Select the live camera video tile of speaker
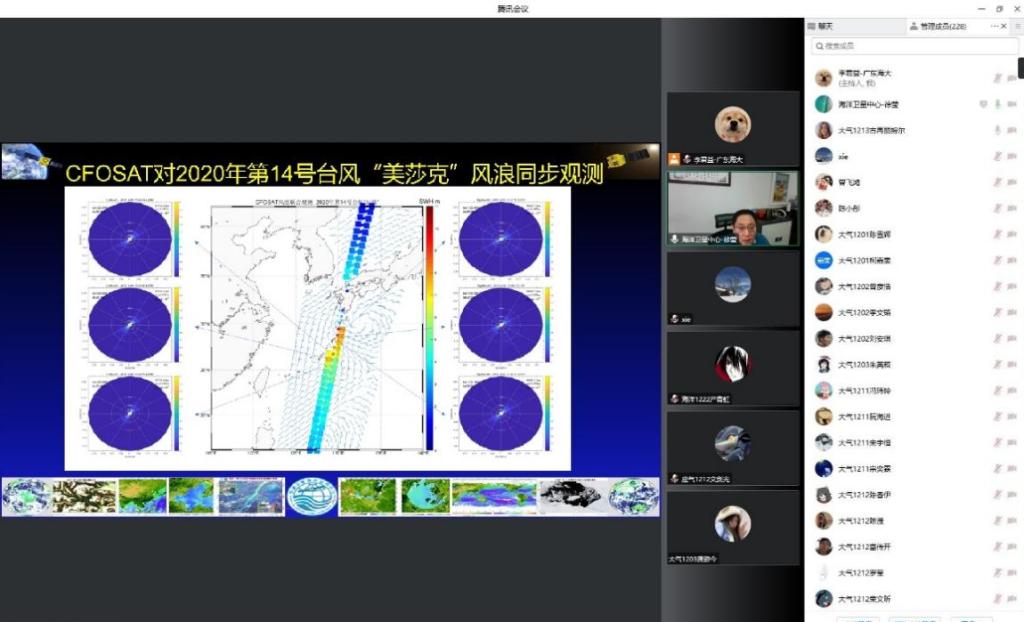This screenshot has height=622, width=1024. point(733,208)
